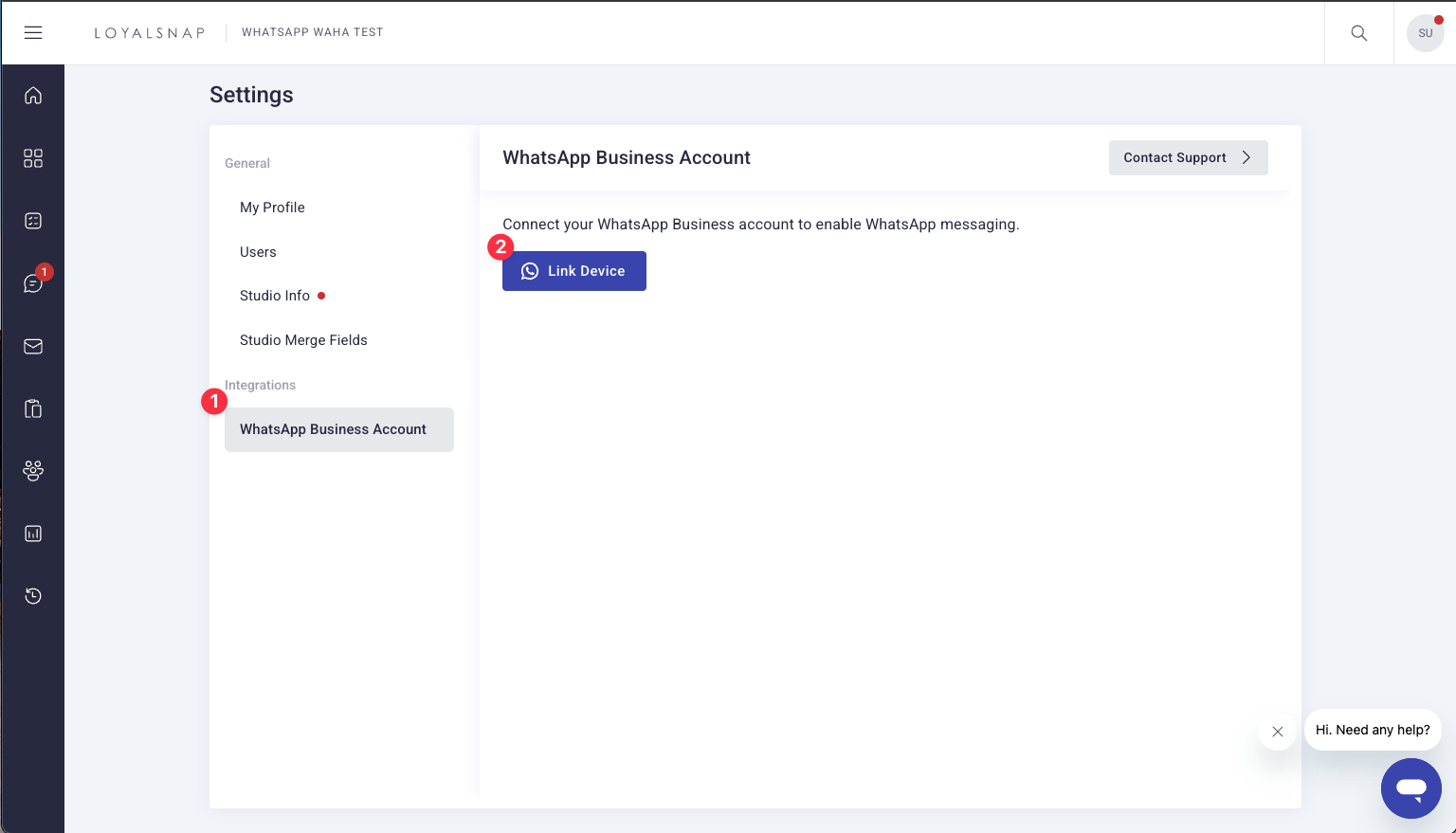Open the email envelope icon in sidebar
The height and width of the screenshot is (833, 1456).
click(x=33, y=347)
